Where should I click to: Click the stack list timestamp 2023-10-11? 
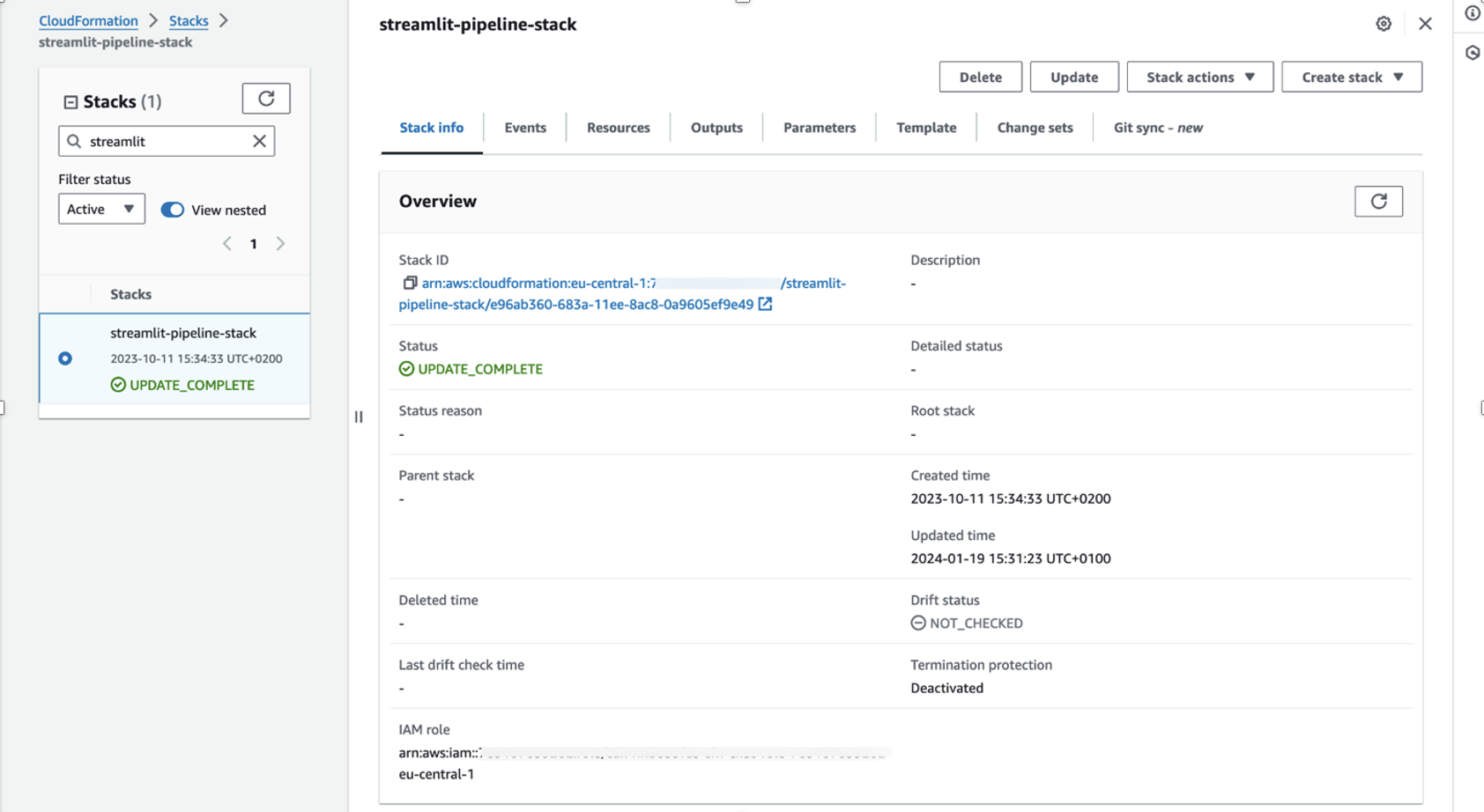point(197,358)
